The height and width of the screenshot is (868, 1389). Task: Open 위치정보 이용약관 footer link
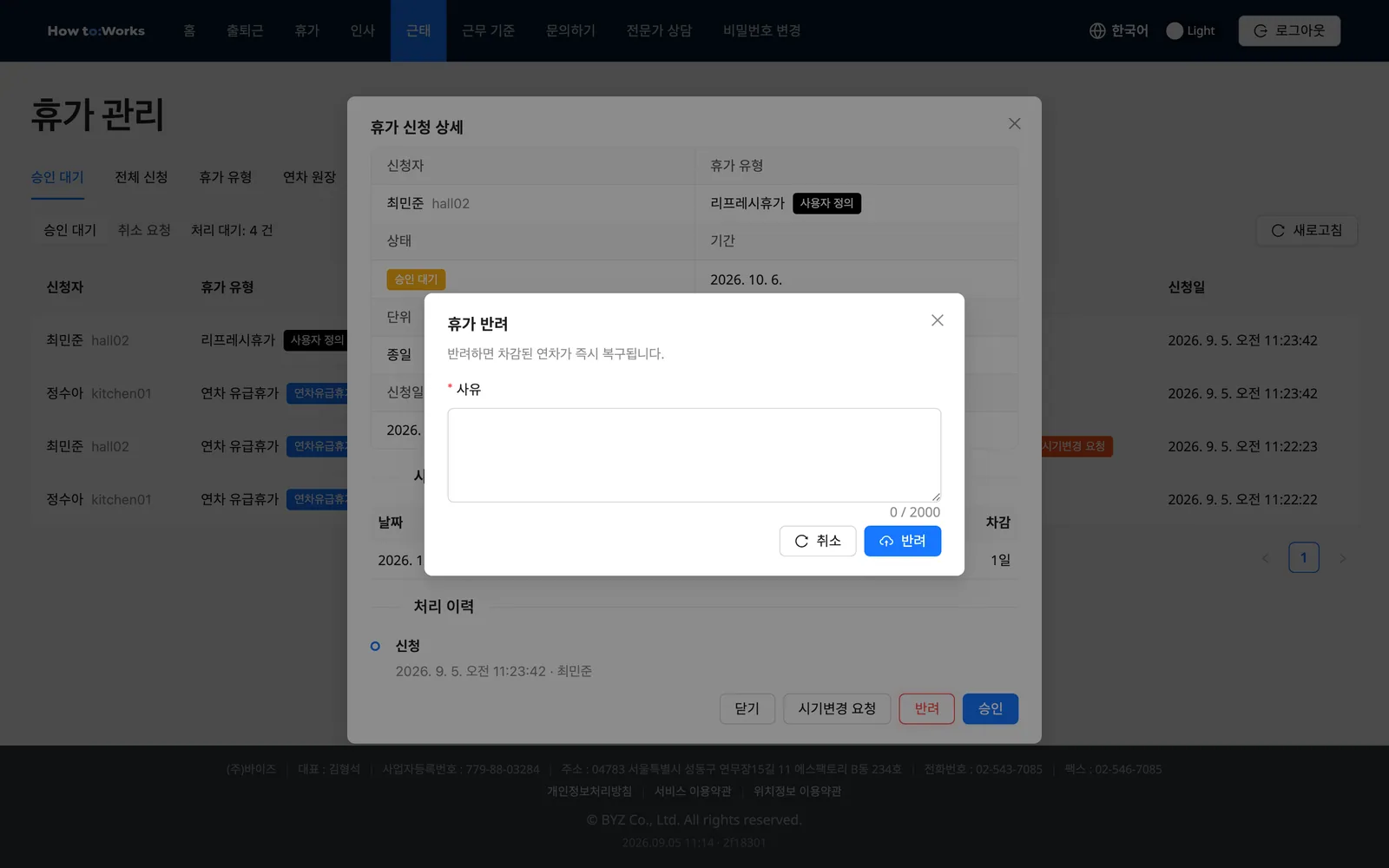point(797,791)
